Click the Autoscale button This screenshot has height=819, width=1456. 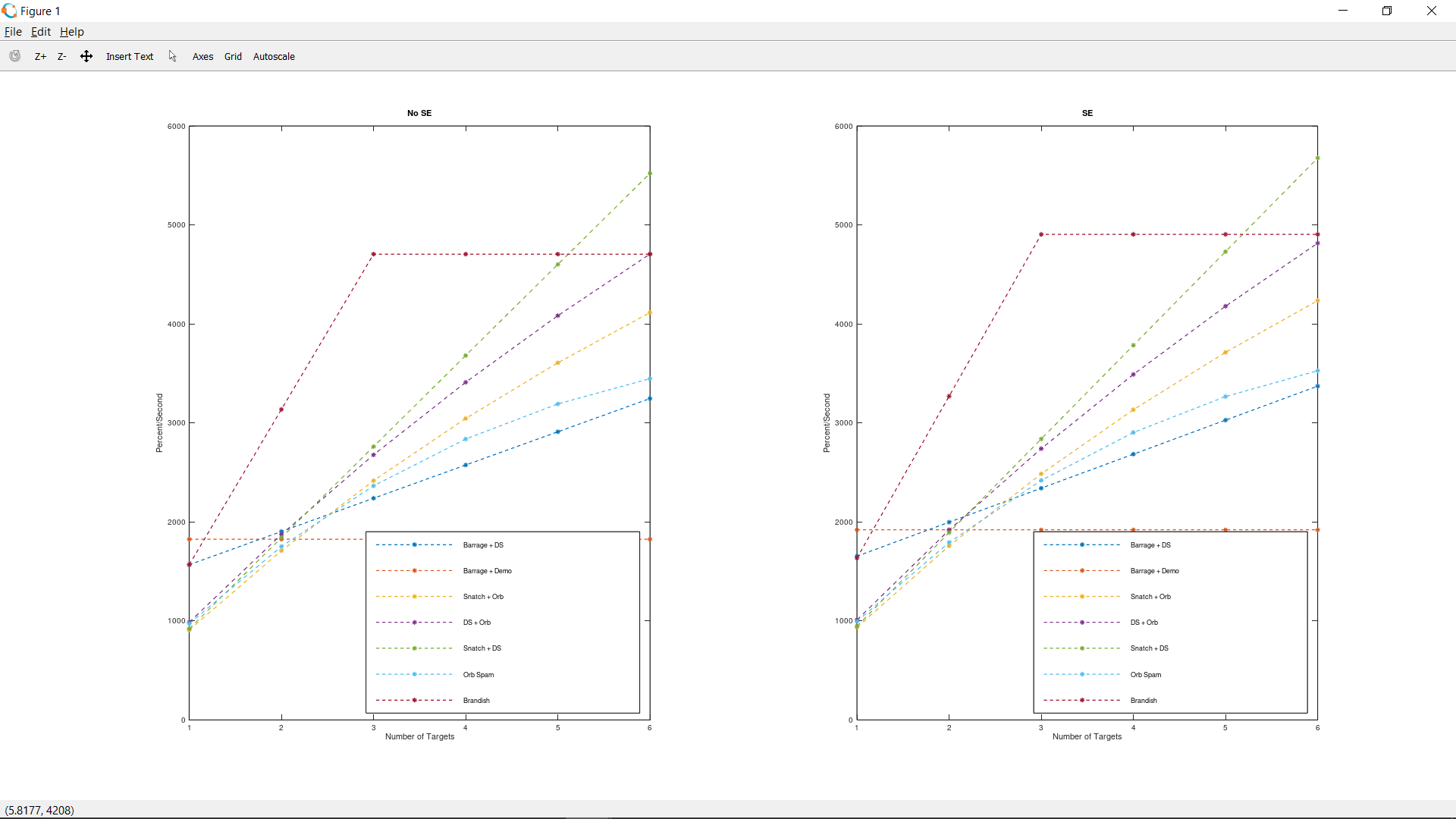click(274, 57)
